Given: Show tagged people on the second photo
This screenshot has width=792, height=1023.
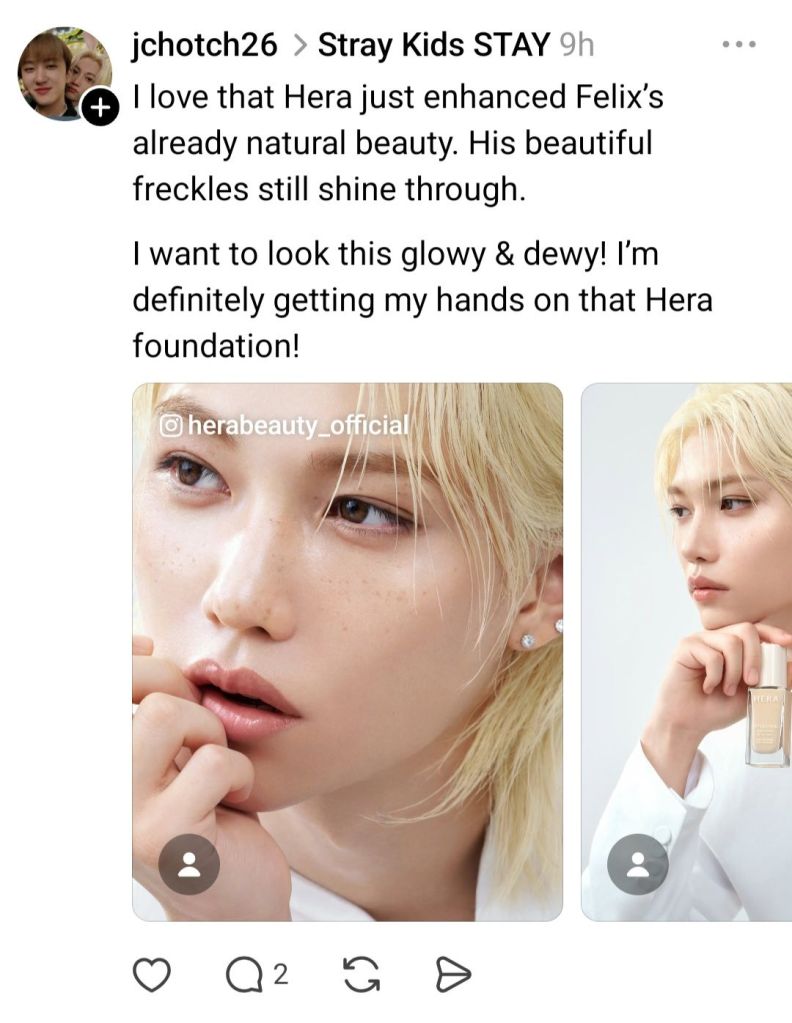Looking at the screenshot, I should click(637, 864).
